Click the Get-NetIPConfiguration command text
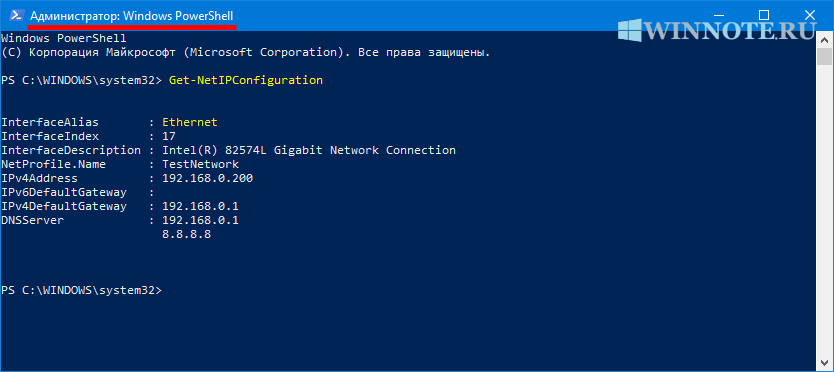The height and width of the screenshot is (372, 834). [246, 80]
